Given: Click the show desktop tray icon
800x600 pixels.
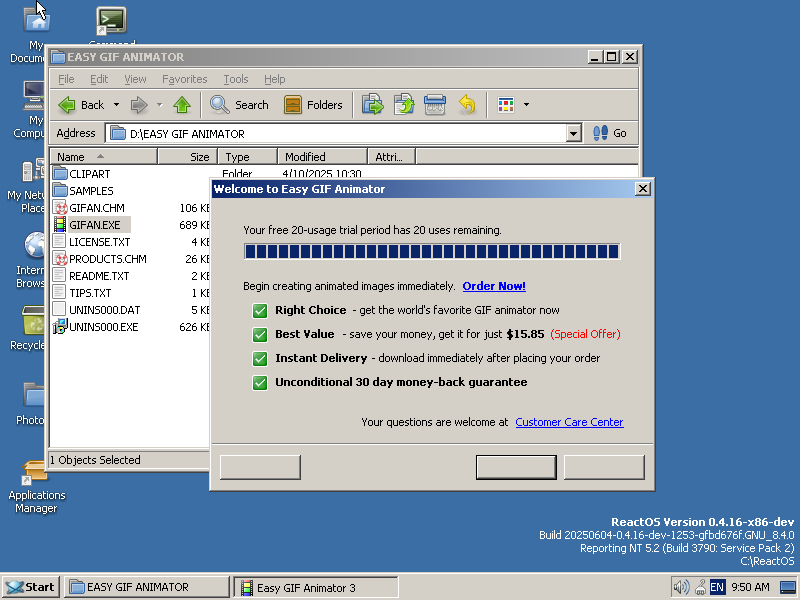Looking at the screenshot, I should [x=788, y=587].
